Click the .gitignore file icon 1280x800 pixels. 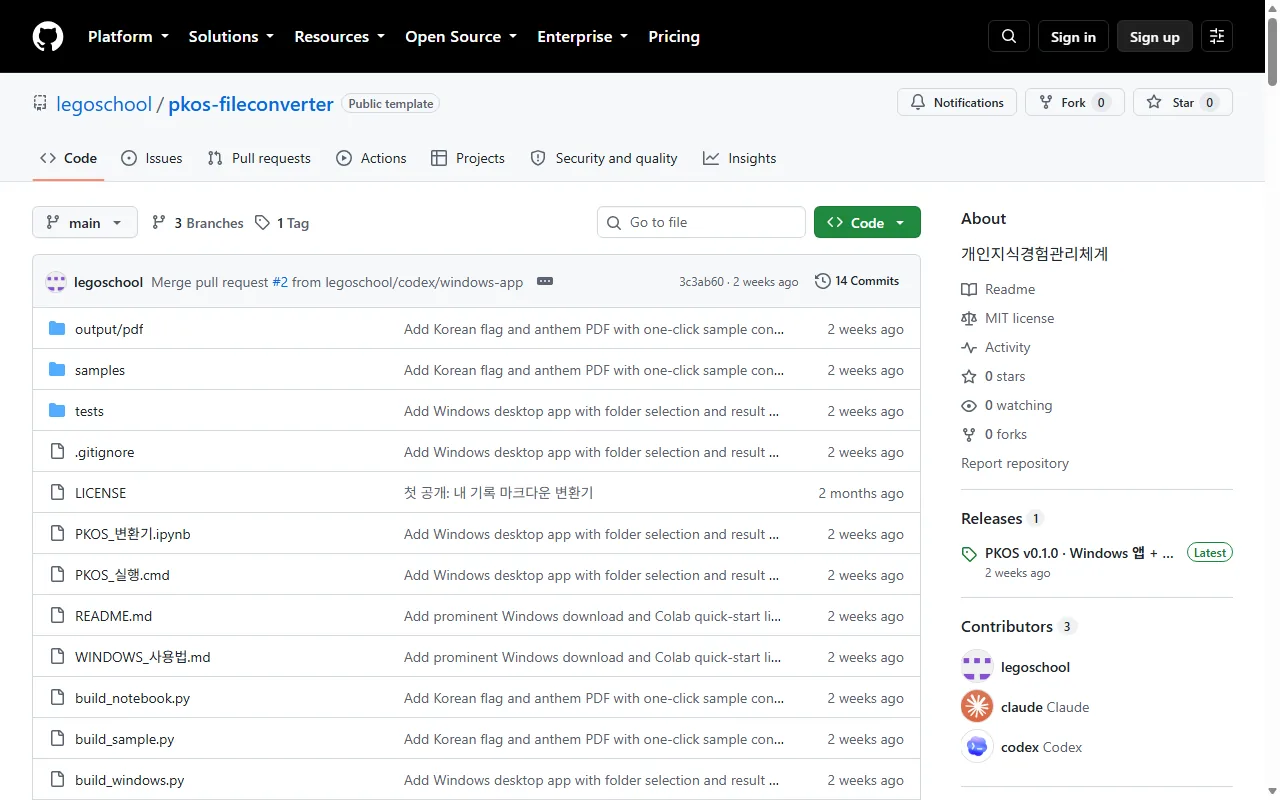57,452
